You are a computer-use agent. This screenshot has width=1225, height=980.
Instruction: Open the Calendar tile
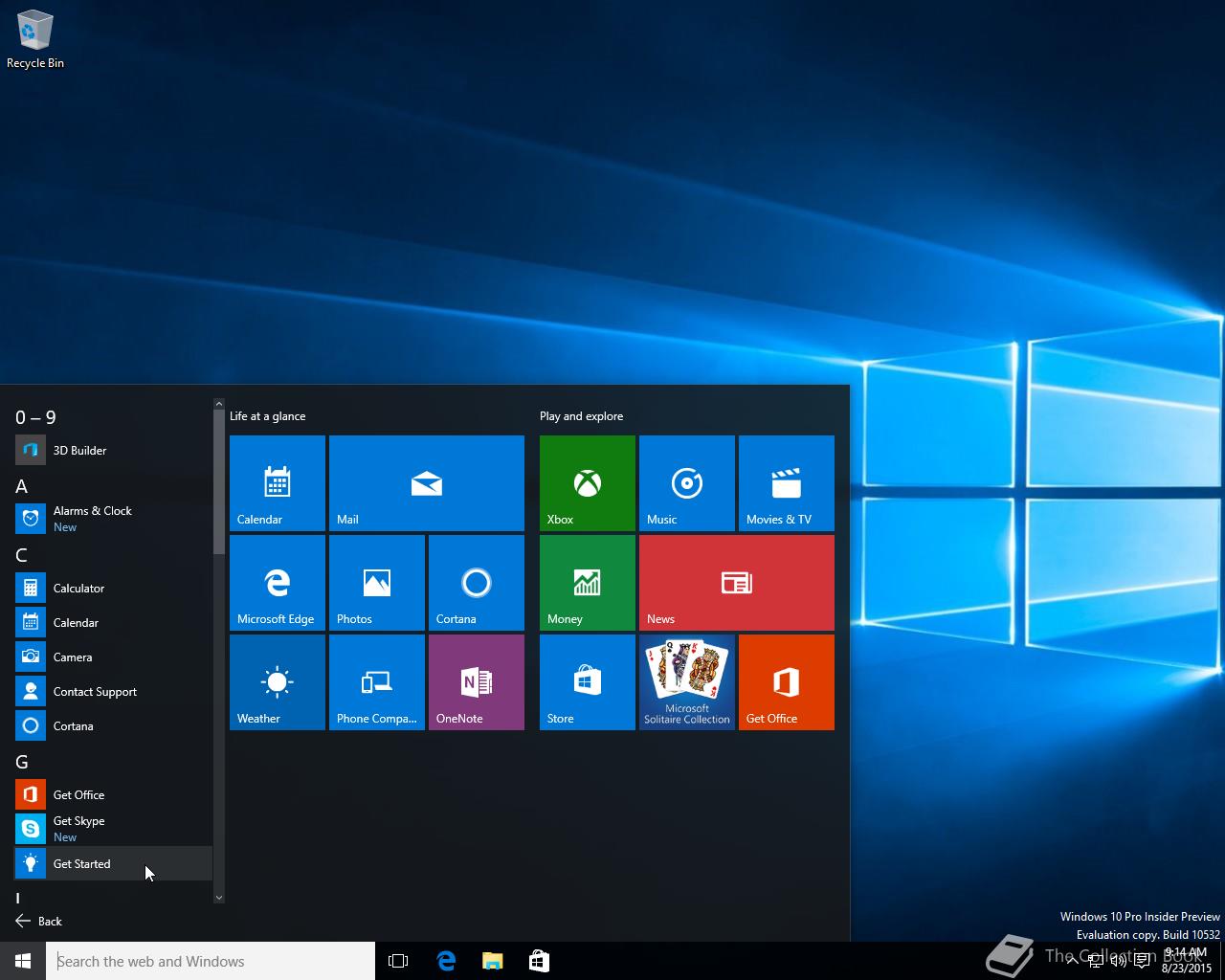tap(278, 483)
